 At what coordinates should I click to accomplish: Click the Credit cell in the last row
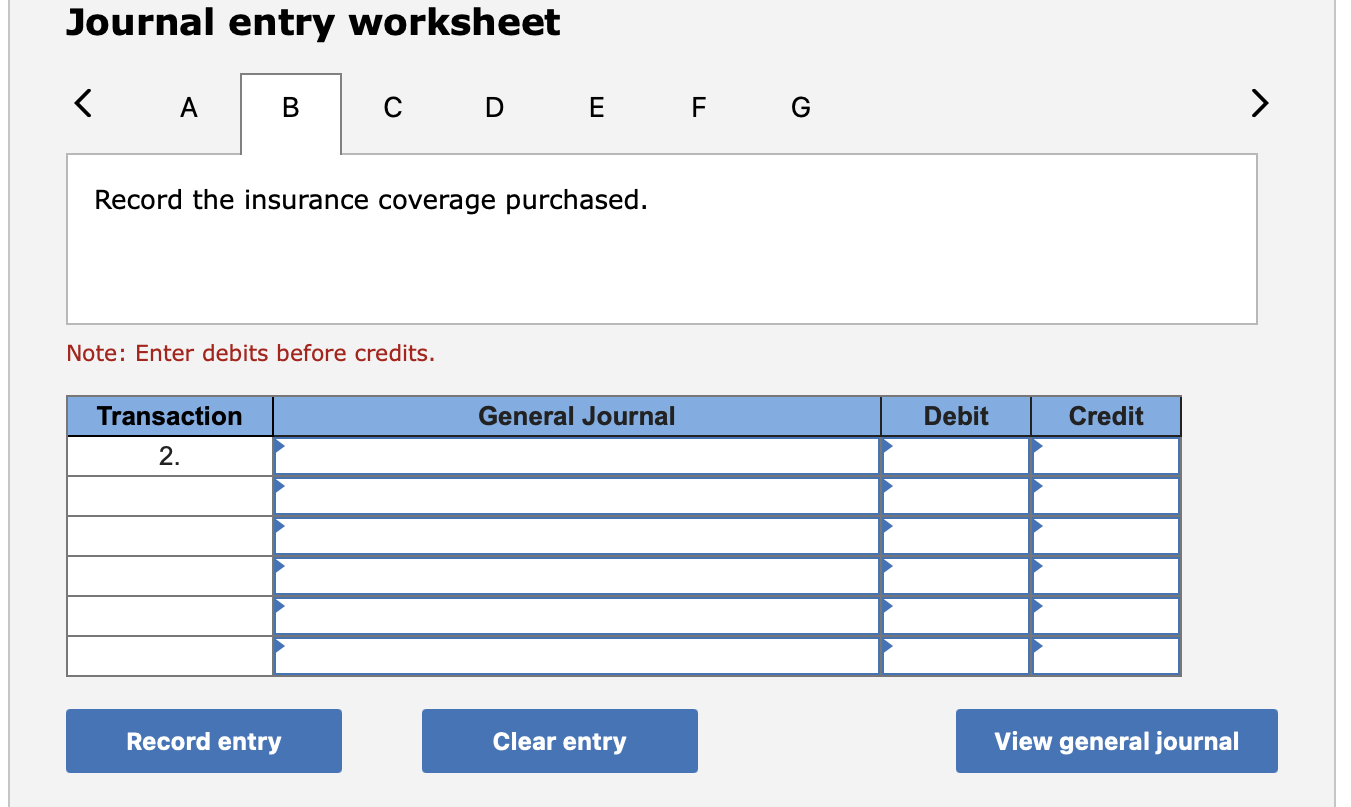(1105, 657)
